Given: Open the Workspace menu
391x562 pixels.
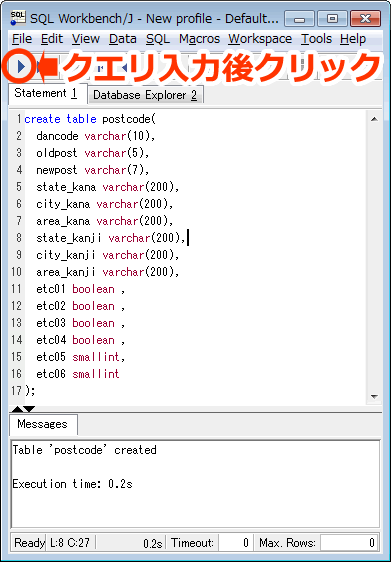Looking at the screenshot, I should click(x=260, y=39).
